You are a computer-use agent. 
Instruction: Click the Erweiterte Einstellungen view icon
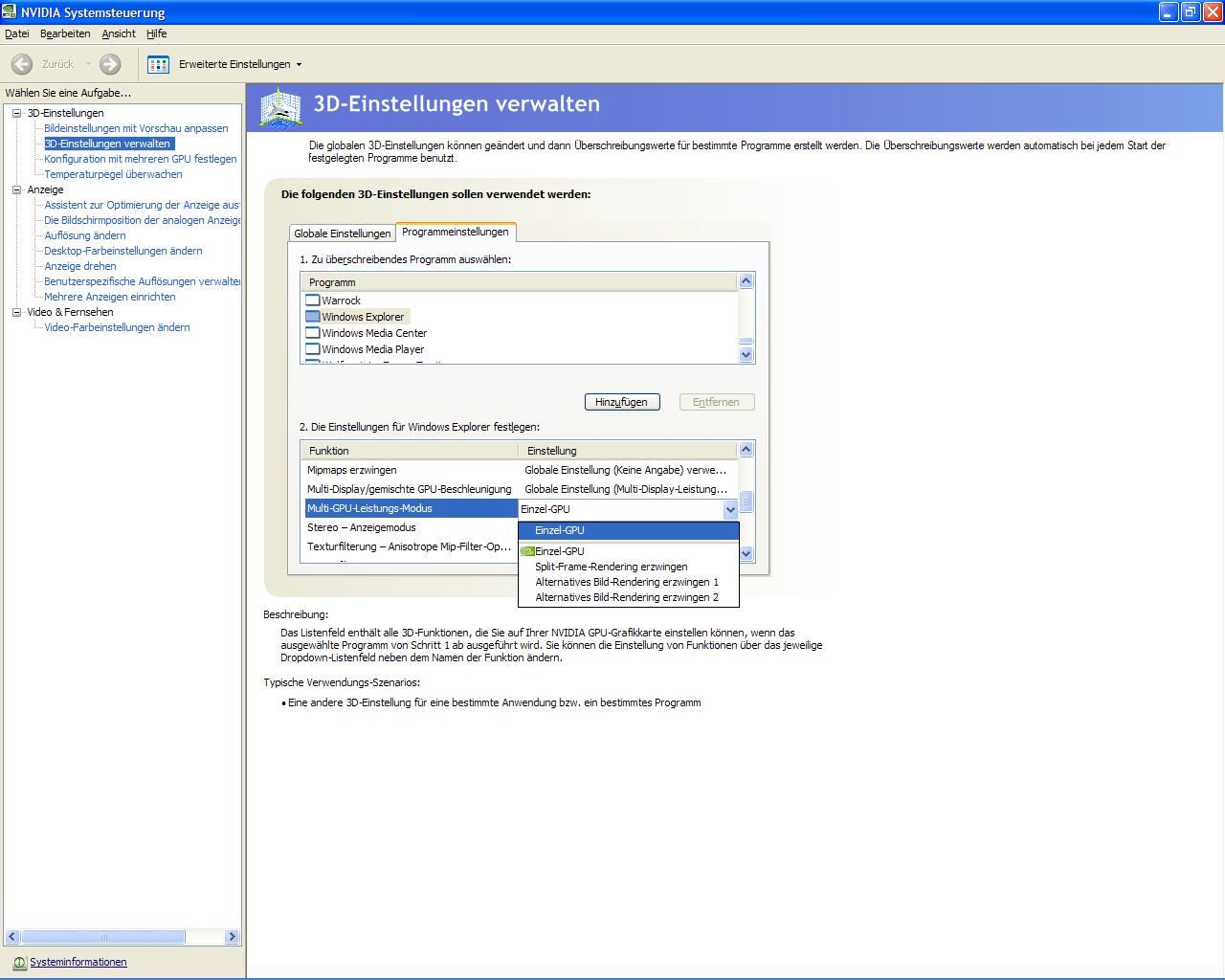pyautogui.click(x=159, y=64)
